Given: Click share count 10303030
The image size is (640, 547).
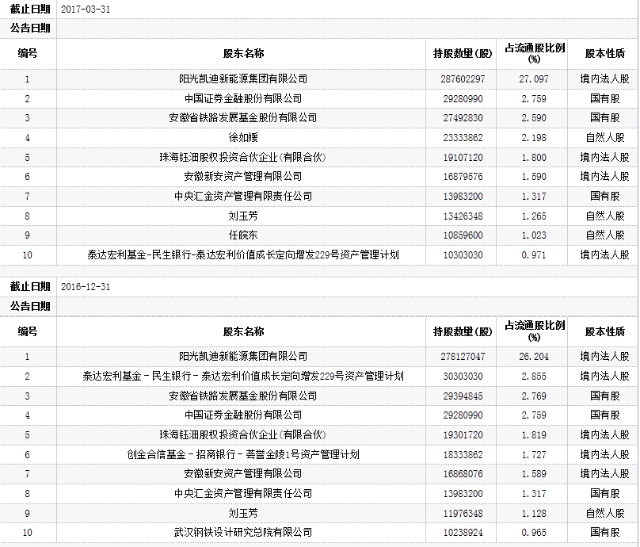Looking at the screenshot, I should coord(463,255).
